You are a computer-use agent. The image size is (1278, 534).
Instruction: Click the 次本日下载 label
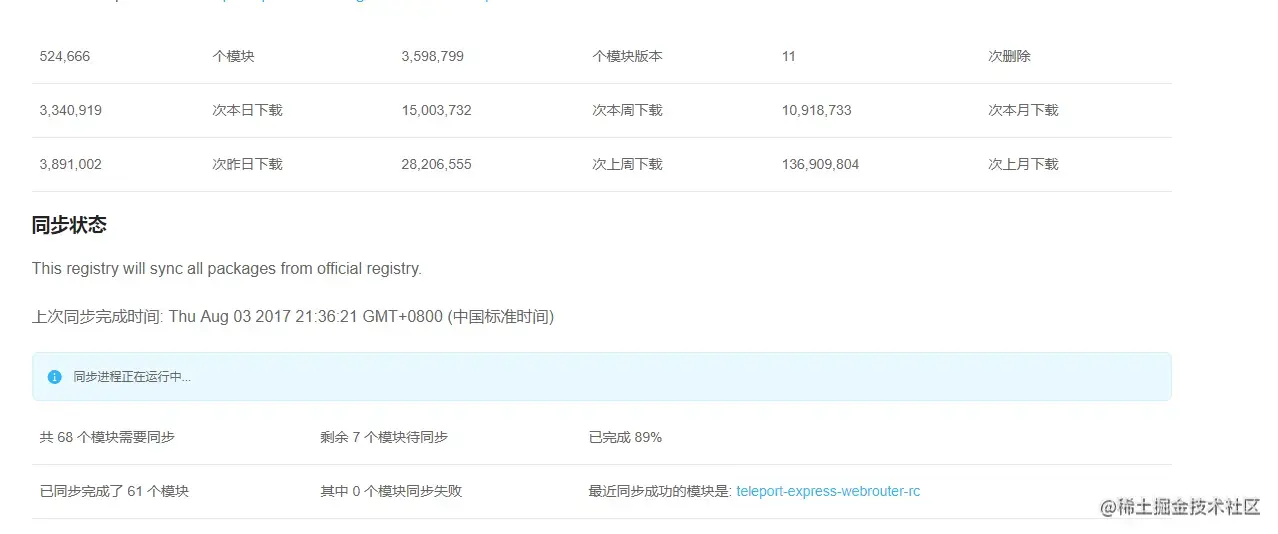[x=248, y=110]
